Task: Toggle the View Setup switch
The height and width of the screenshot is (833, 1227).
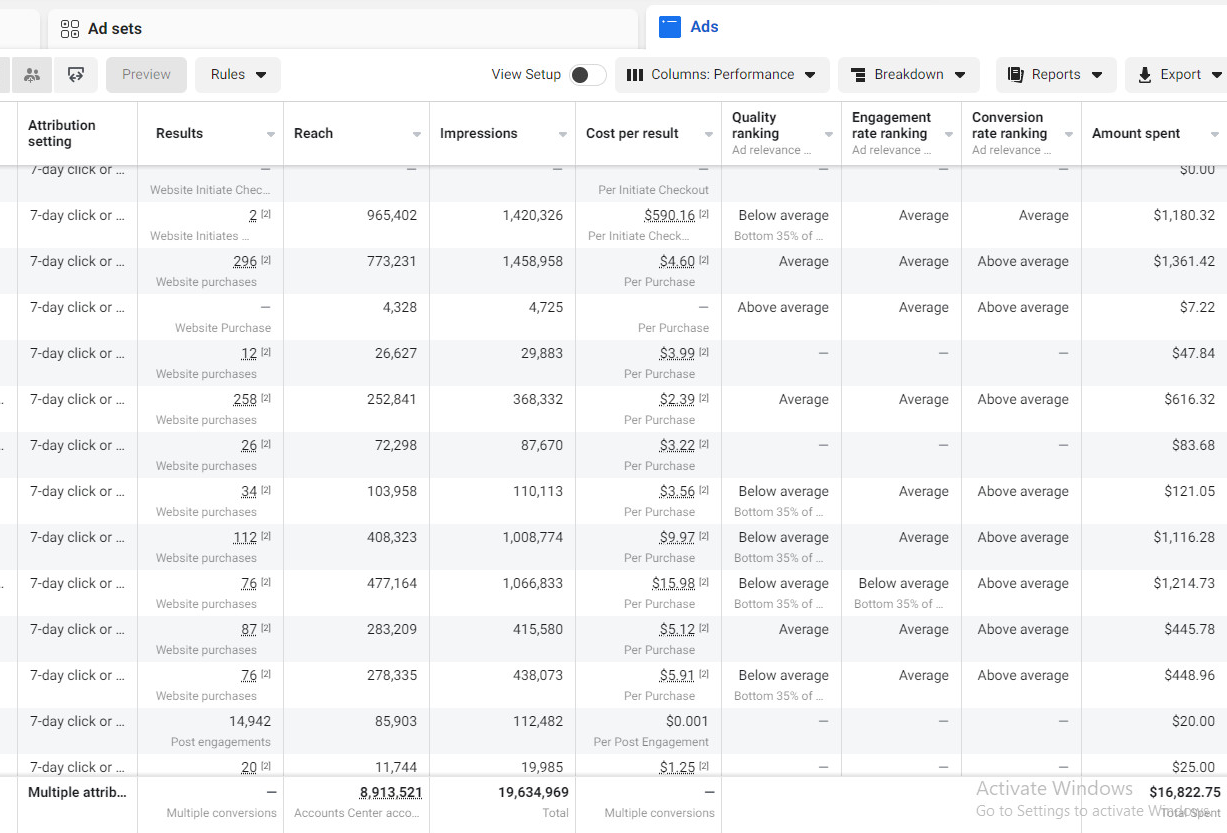Action: pos(588,75)
